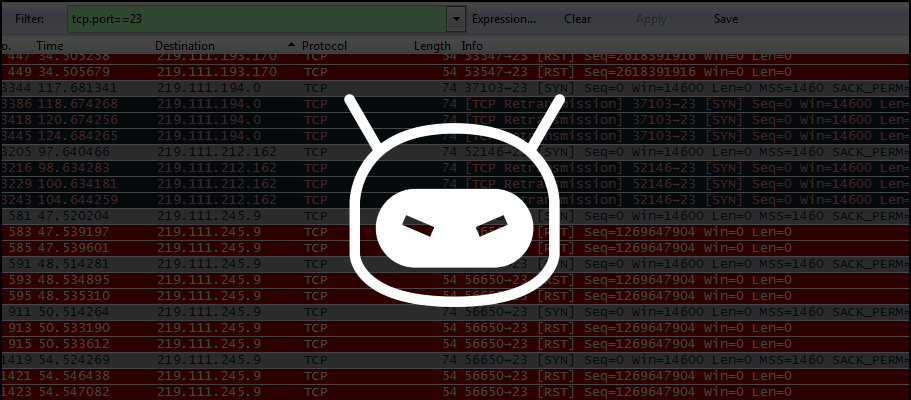Click the greyed-out Apply button
The width and height of the screenshot is (911, 400).
tap(651, 19)
